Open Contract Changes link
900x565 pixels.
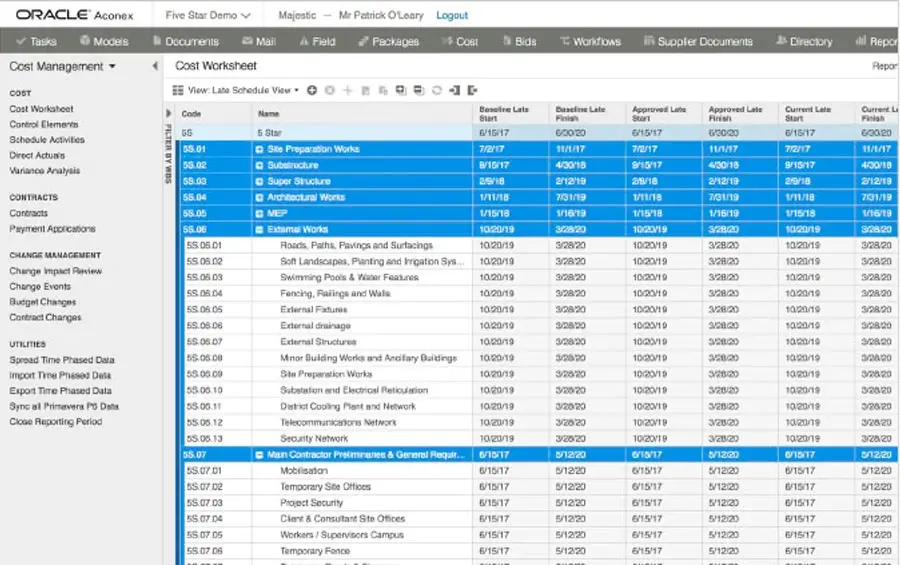[x=45, y=318]
